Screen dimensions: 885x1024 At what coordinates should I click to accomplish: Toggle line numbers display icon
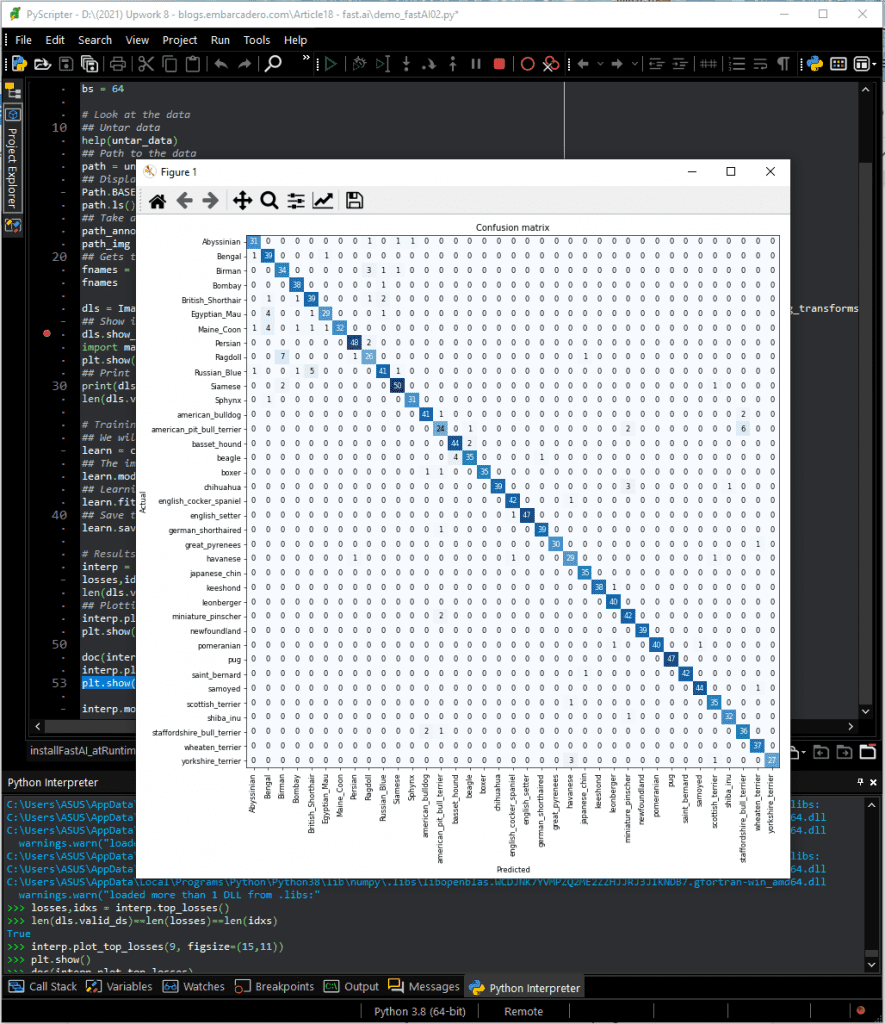tap(737, 64)
